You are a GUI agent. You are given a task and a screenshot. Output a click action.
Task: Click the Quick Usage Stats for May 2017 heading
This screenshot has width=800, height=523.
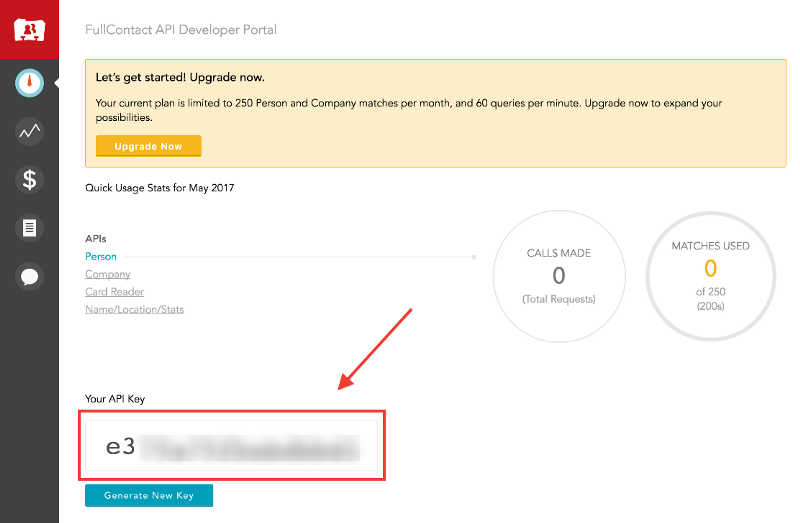pos(159,188)
